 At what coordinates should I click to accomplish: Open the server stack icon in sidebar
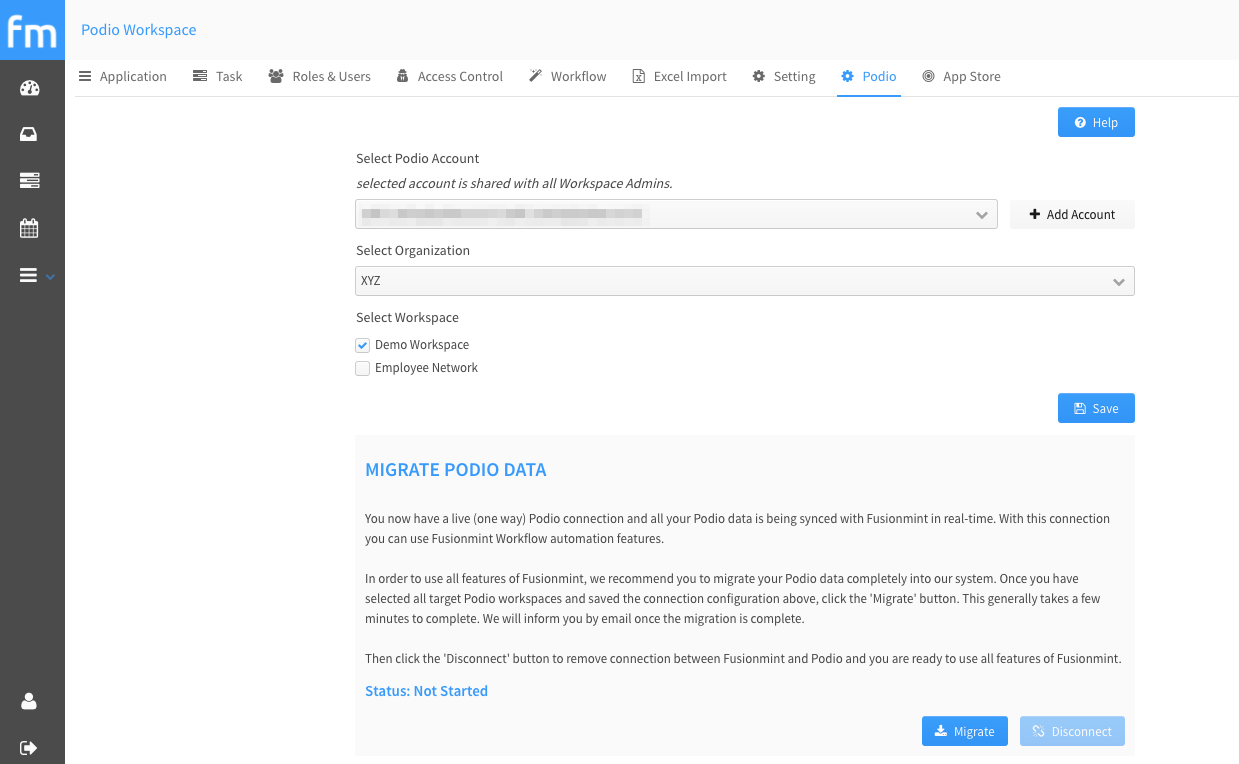pos(29,181)
